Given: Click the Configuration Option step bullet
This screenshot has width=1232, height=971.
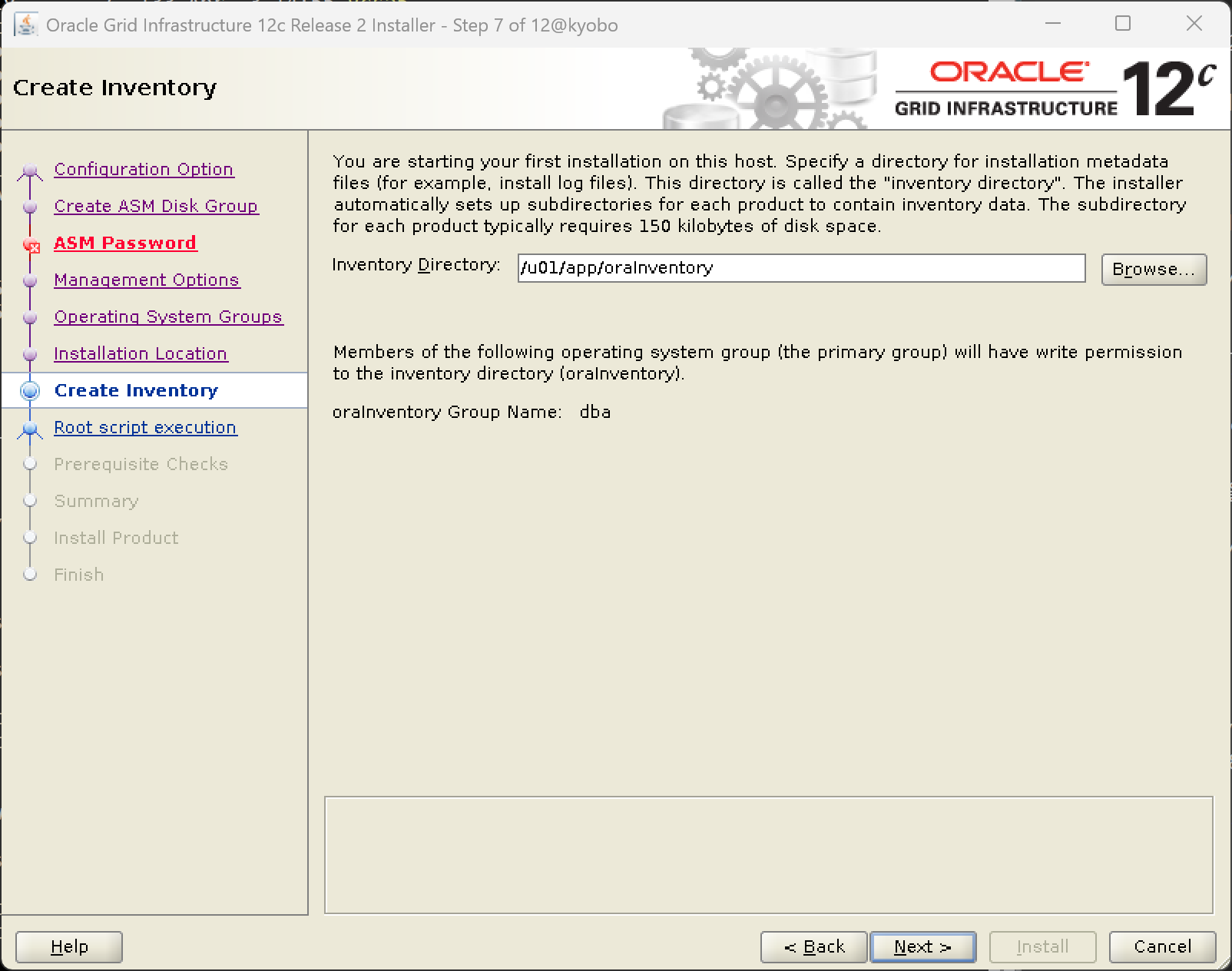Looking at the screenshot, I should pyautogui.click(x=30, y=171).
